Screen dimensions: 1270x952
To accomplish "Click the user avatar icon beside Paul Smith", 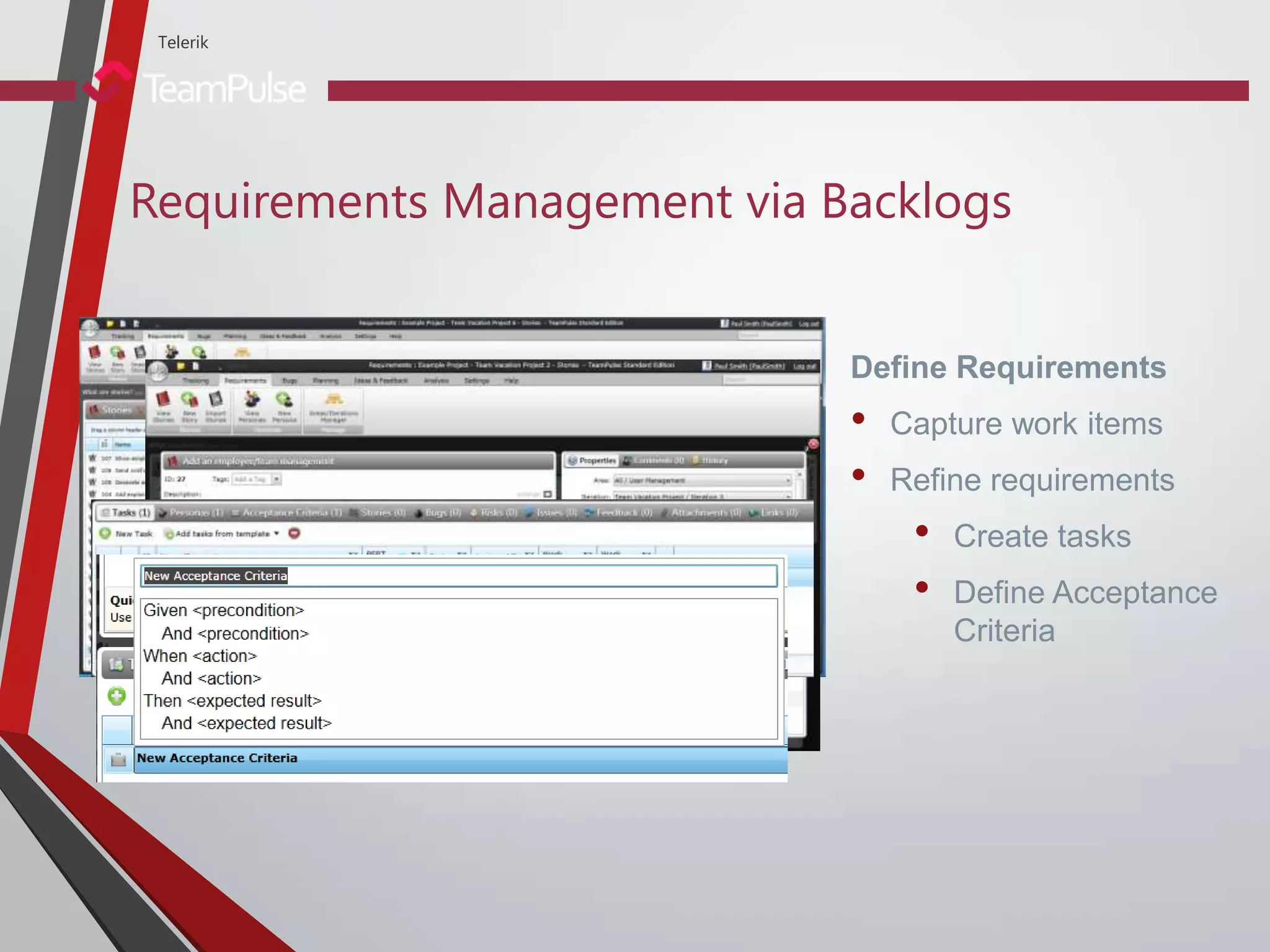I will click(707, 366).
